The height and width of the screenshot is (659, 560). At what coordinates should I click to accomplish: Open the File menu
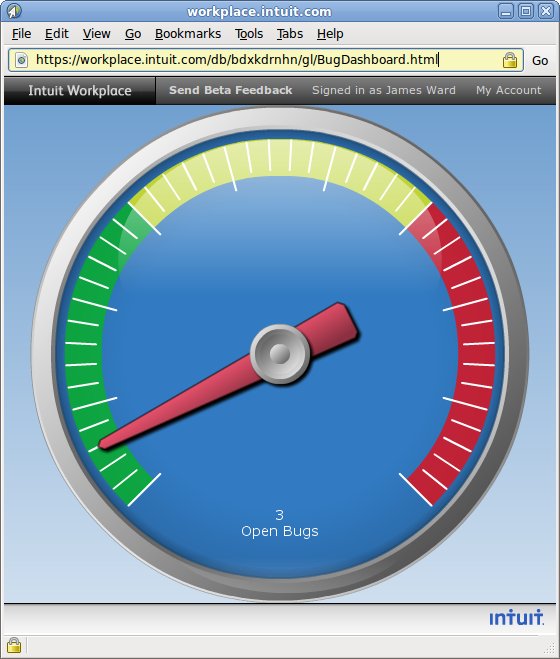point(21,34)
